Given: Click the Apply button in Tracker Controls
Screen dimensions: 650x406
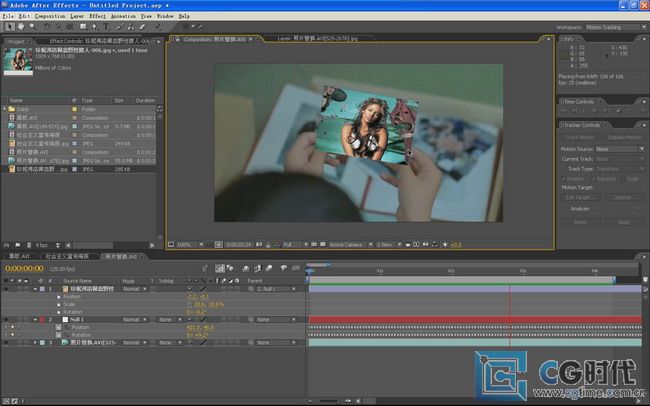Looking at the screenshot, I should (x=624, y=222).
